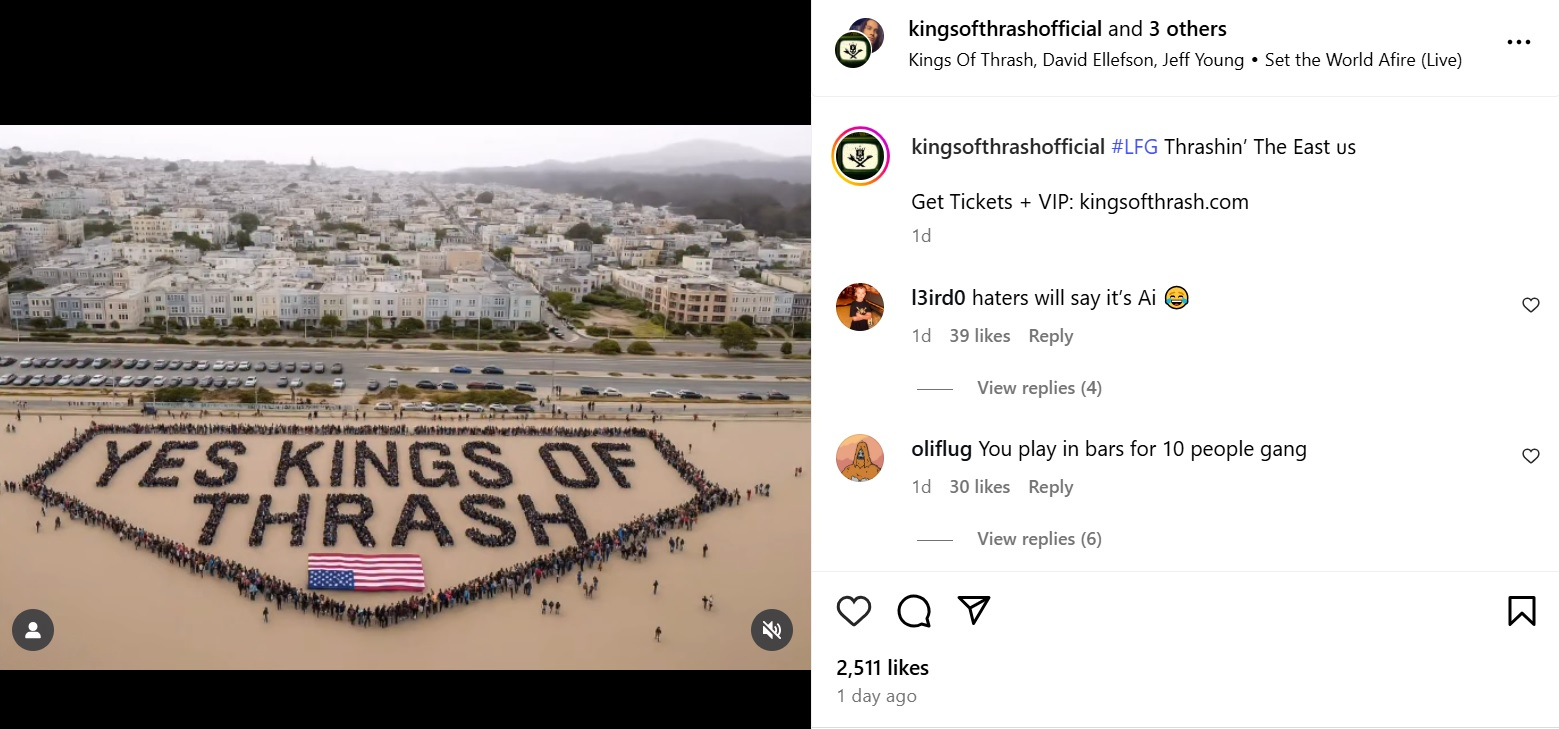1559x729 pixels.
Task: Like oliflug's comment
Action: click(1530, 456)
